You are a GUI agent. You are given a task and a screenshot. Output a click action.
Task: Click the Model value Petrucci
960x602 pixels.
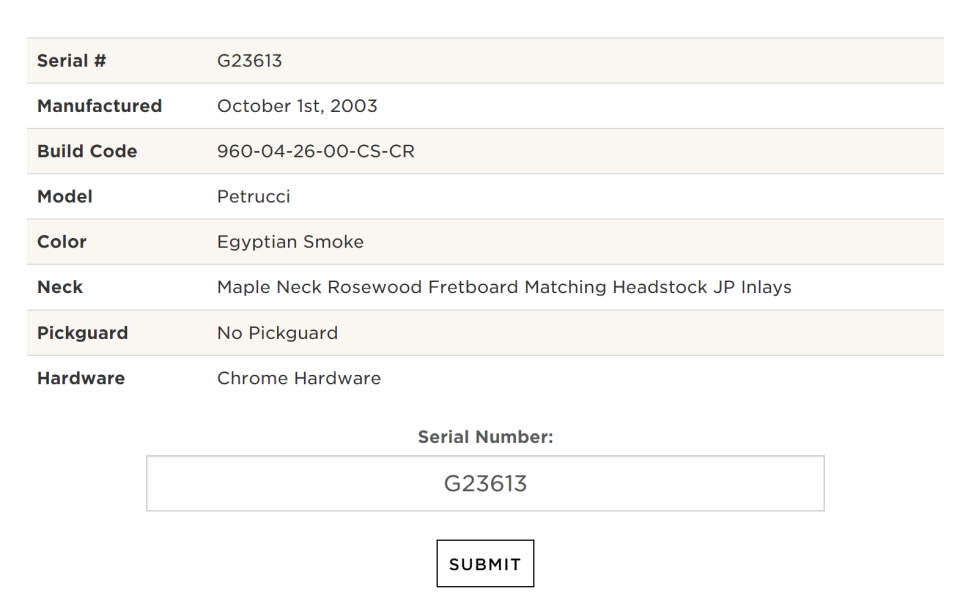tap(253, 197)
